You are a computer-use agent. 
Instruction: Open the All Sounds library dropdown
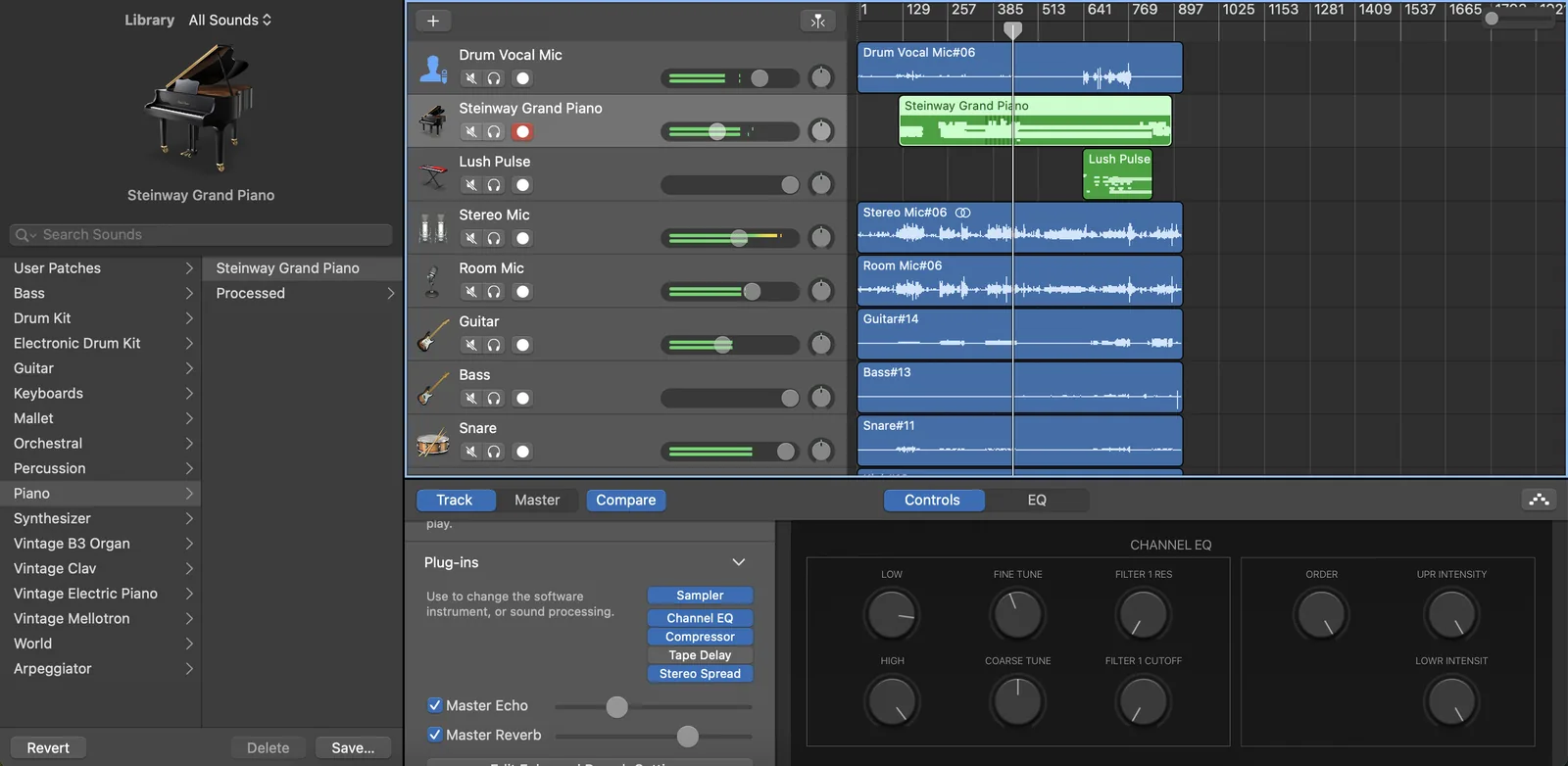pyautogui.click(x=230, y=20)
